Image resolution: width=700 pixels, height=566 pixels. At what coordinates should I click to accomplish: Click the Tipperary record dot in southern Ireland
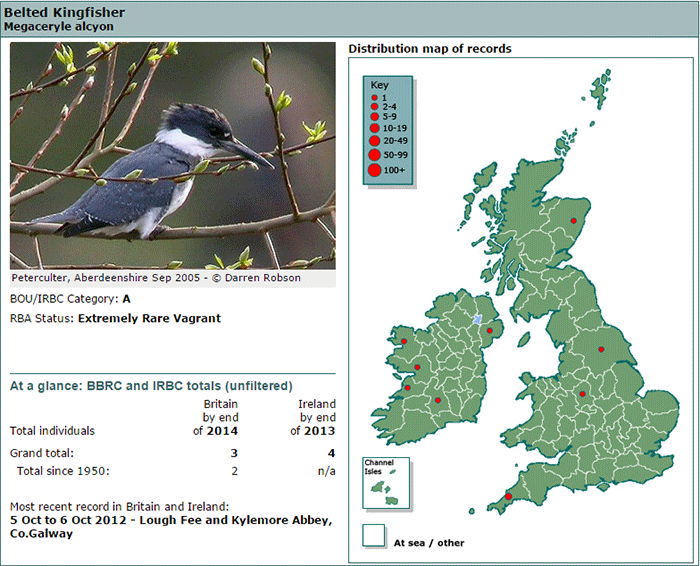pyautogui.click(x=438, y=400)
